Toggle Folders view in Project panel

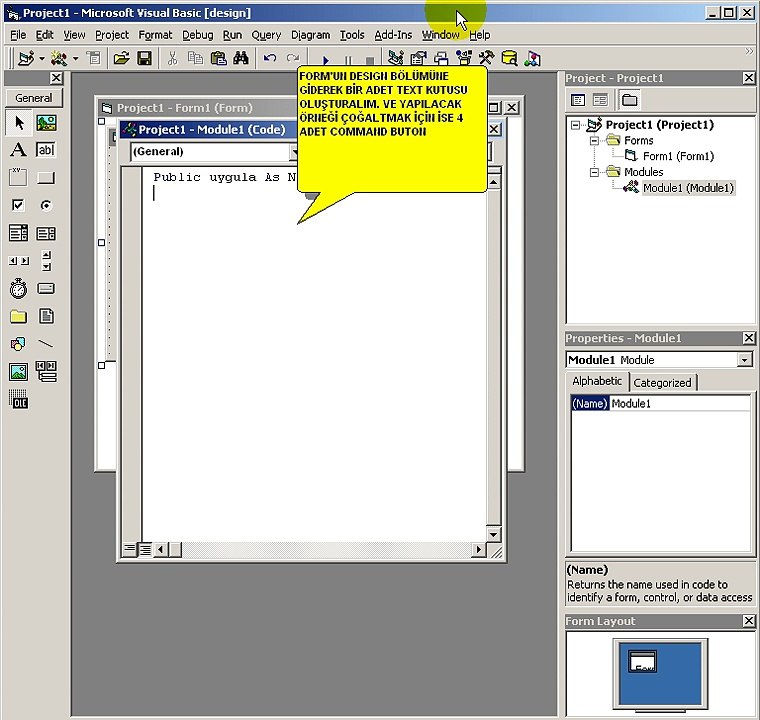click(x=629, y=100)
